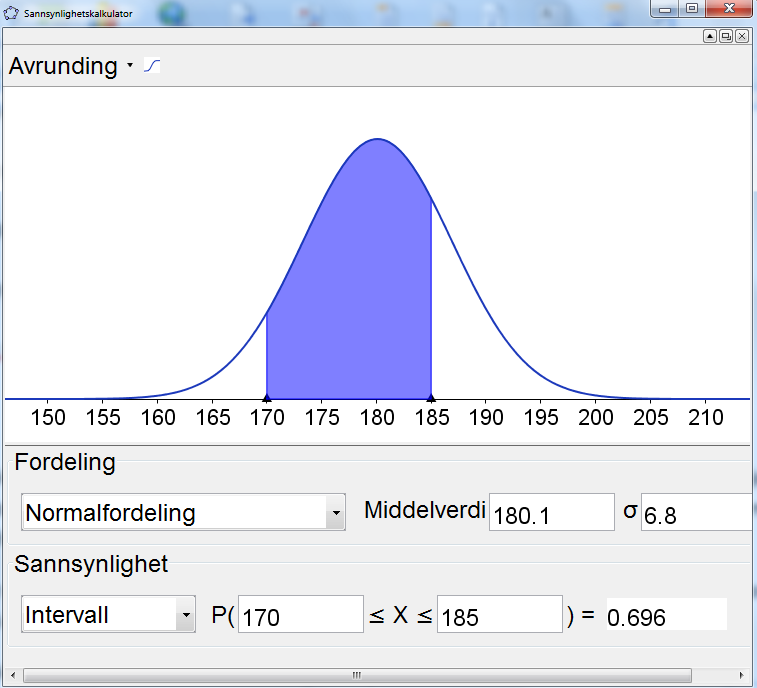Maximize the Sannsynlighetskalkulator window

pyautogui.click(x=692, y=9)
